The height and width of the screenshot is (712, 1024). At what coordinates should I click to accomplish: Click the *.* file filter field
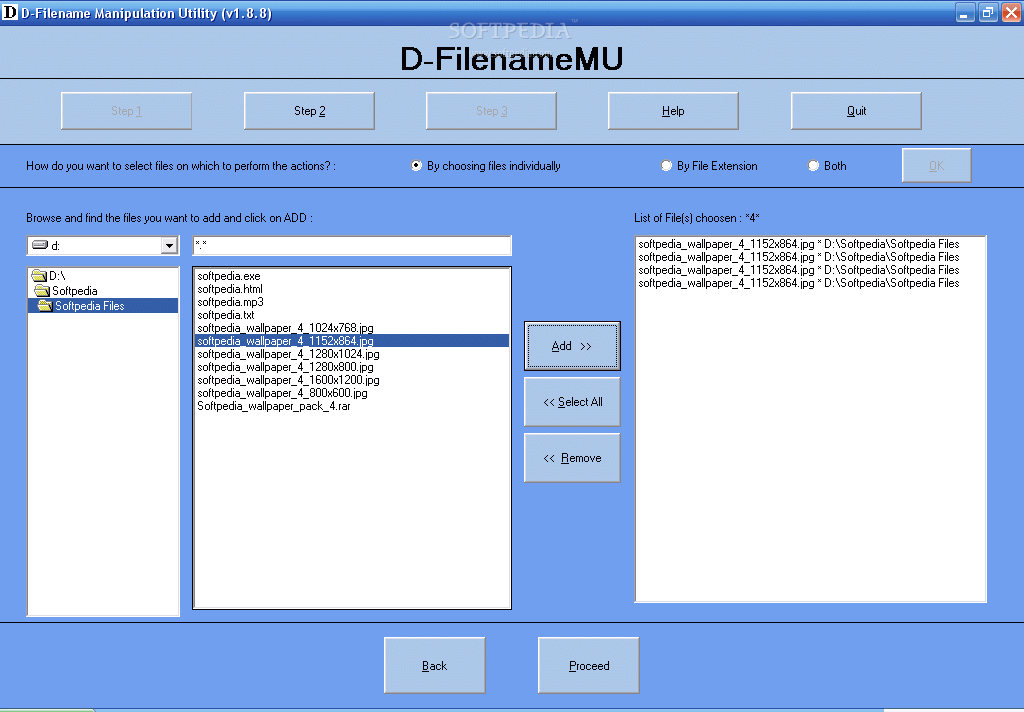(352, 246)
